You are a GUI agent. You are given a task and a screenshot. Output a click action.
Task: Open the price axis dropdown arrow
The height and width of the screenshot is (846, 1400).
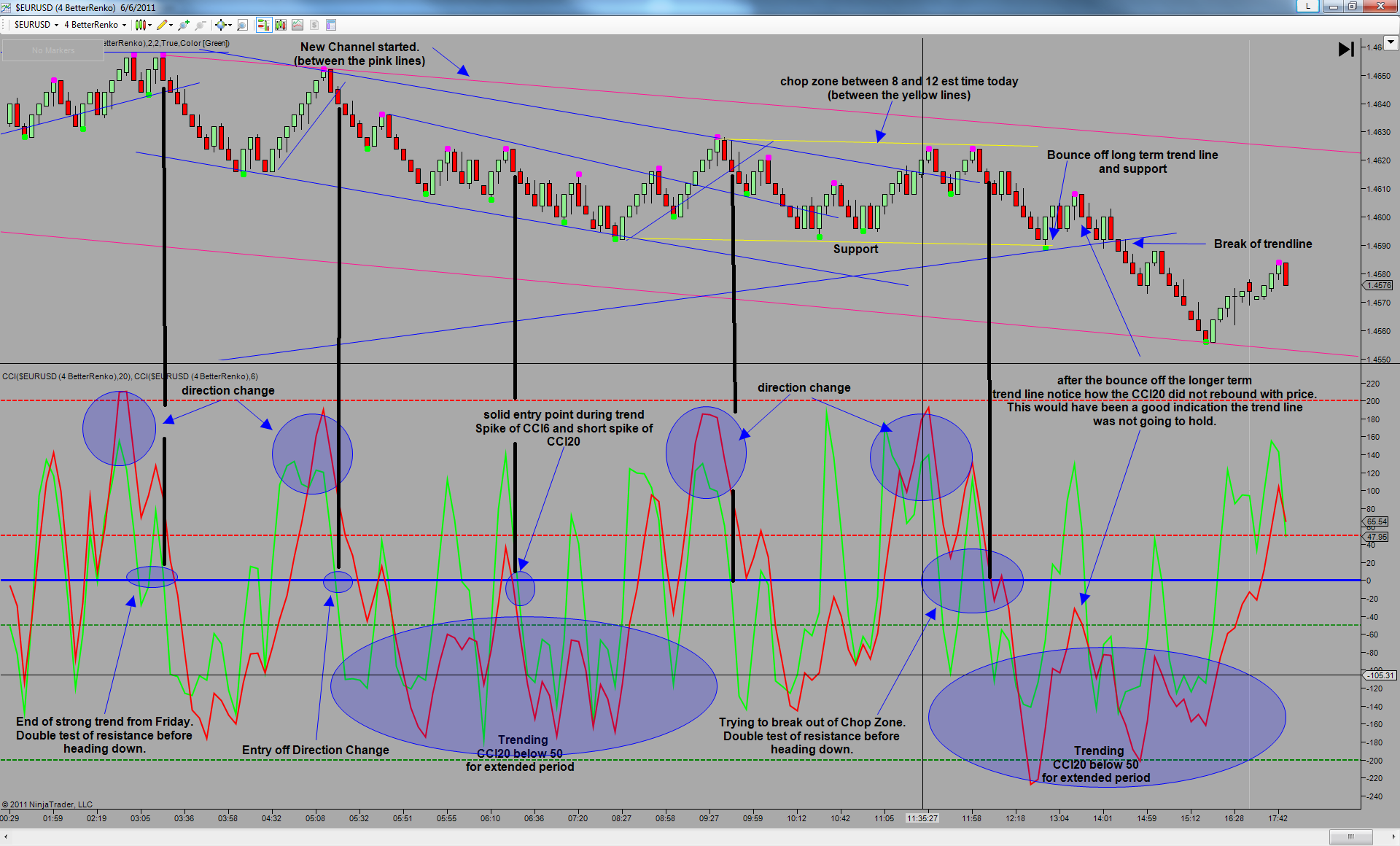(1391, 42)
